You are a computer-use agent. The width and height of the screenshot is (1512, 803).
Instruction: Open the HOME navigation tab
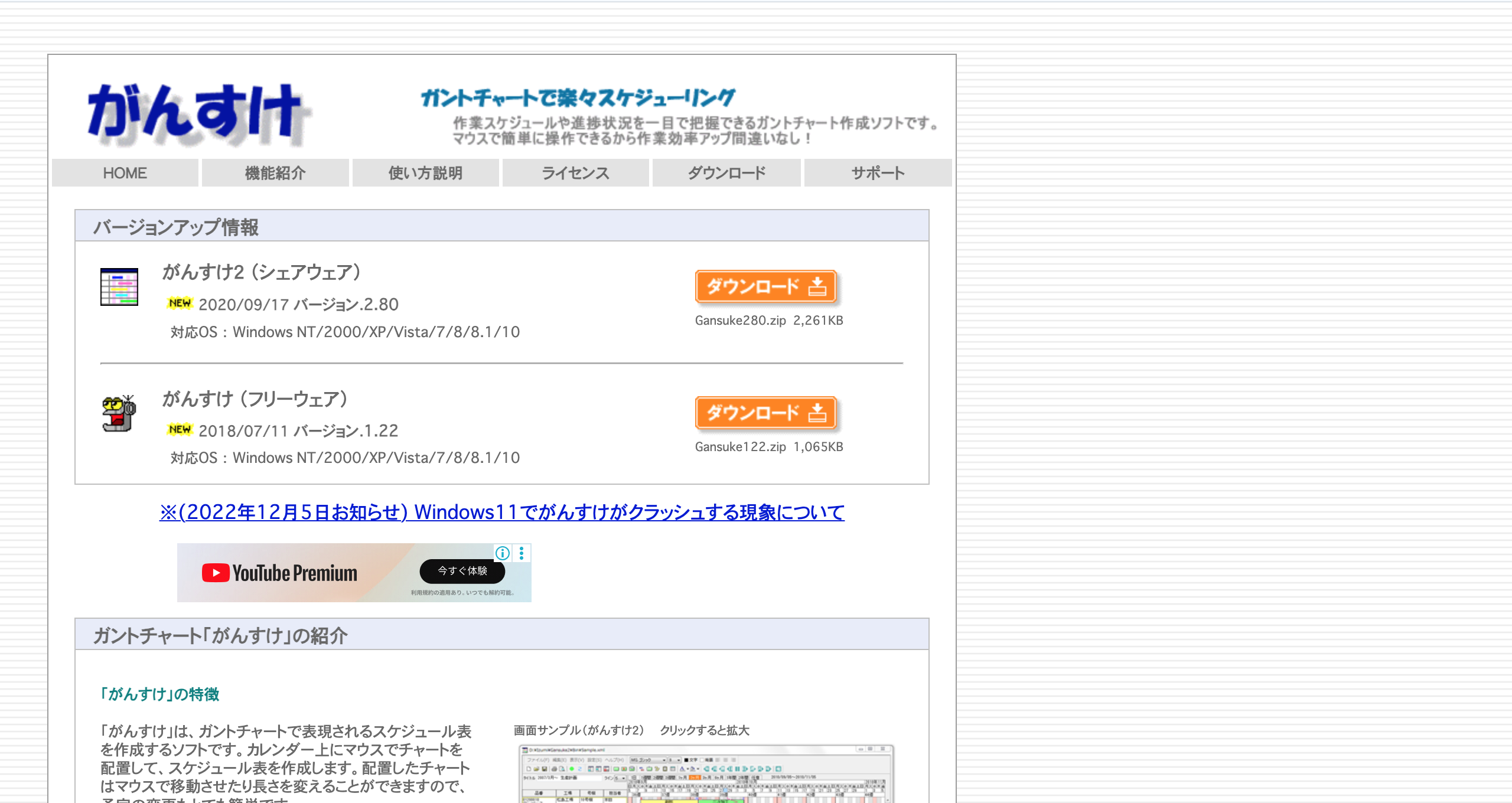point(125,173)
